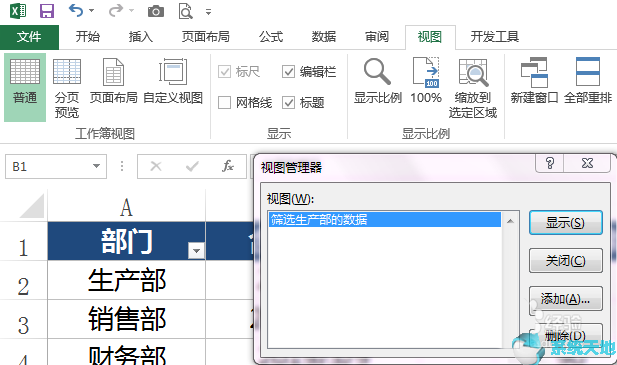This screenshot has width=617, height=365.
Task: Customize the quick access toolbar dropdown
Action: [209, 12]
